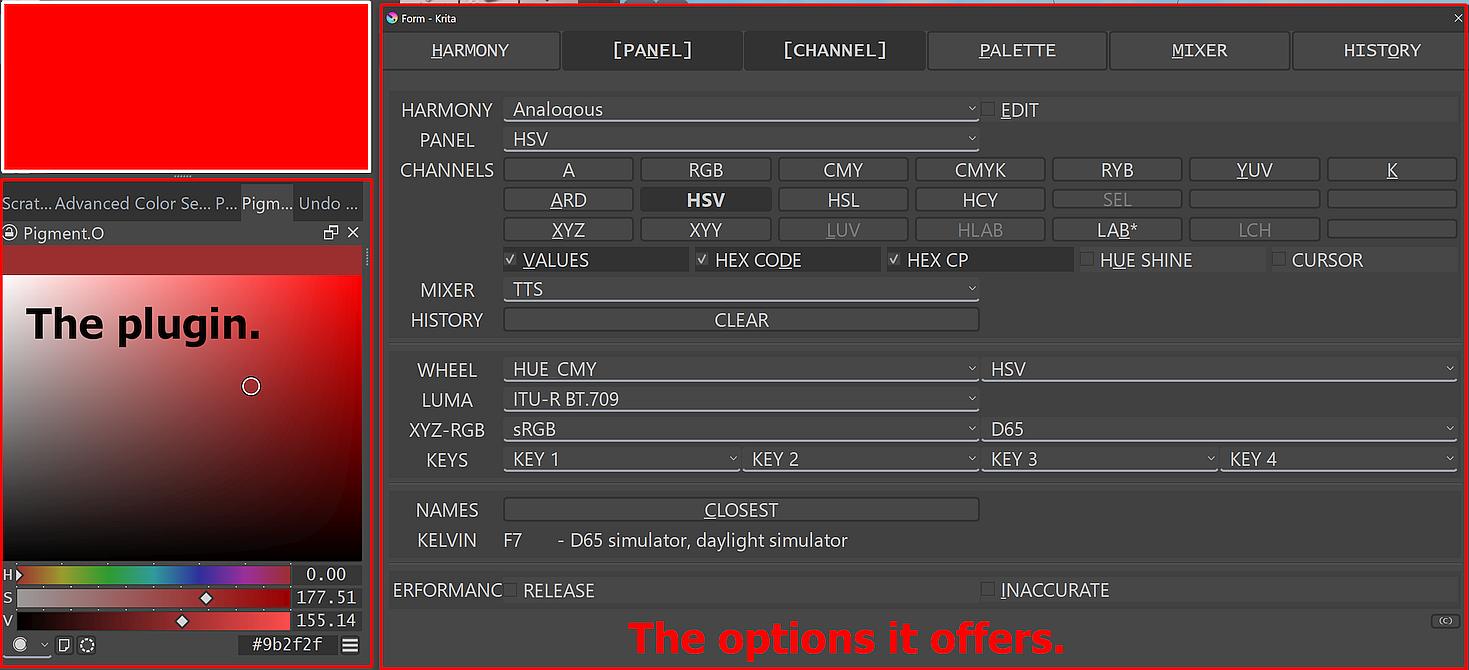Open the WHEEL HUE_CMY dropdown
This screenshot has height=670, width=1469.
741,370
